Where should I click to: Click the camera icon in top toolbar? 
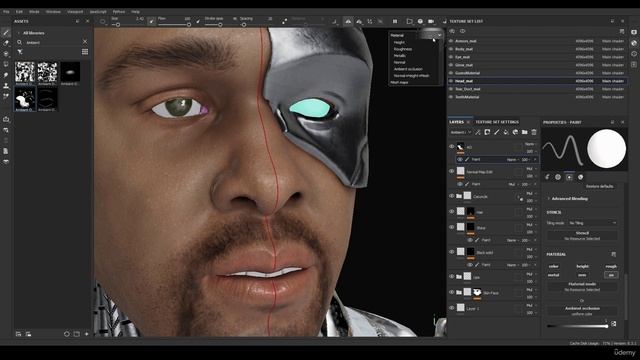click(431, 21)
